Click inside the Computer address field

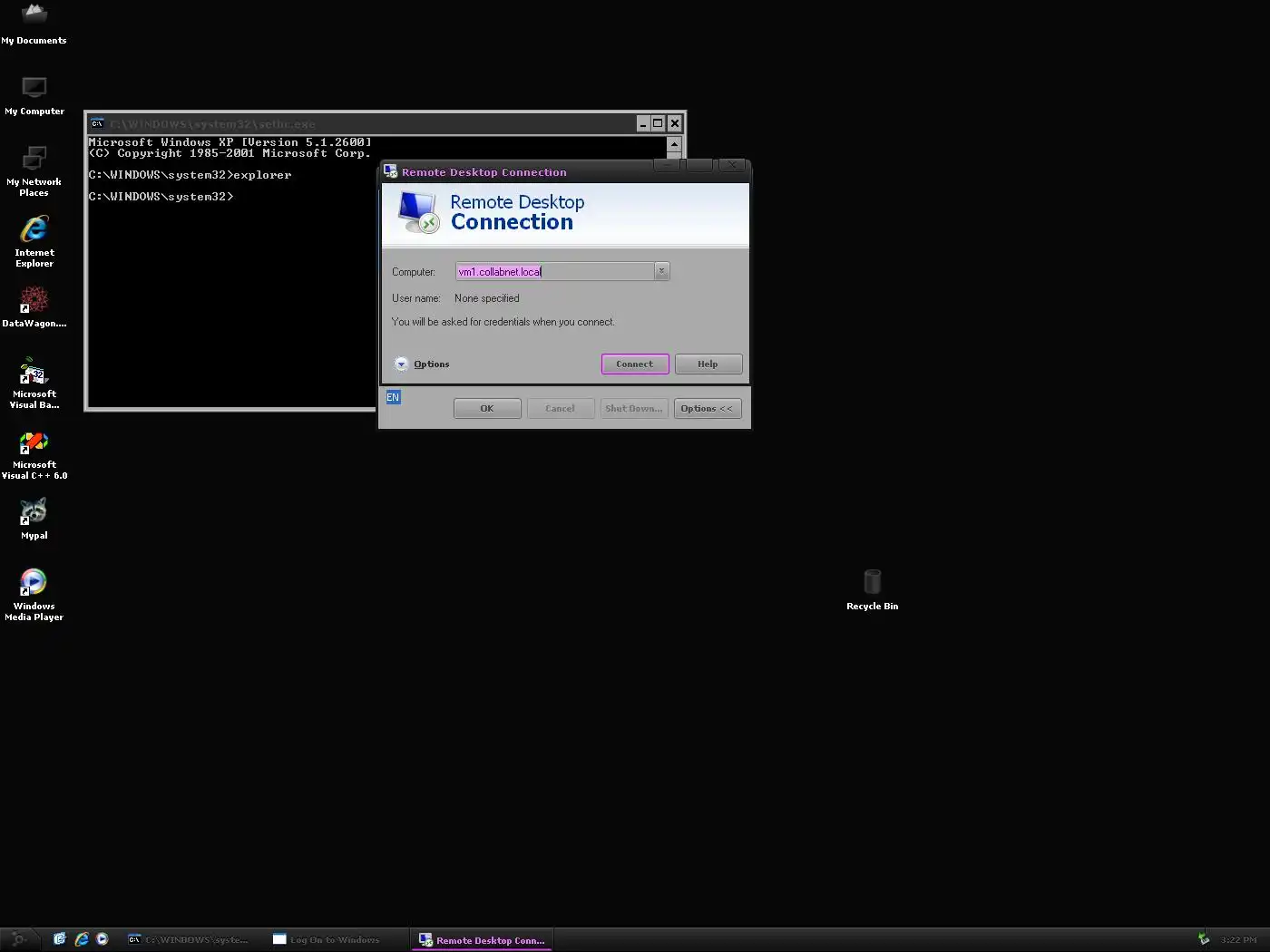pos(554,271)
